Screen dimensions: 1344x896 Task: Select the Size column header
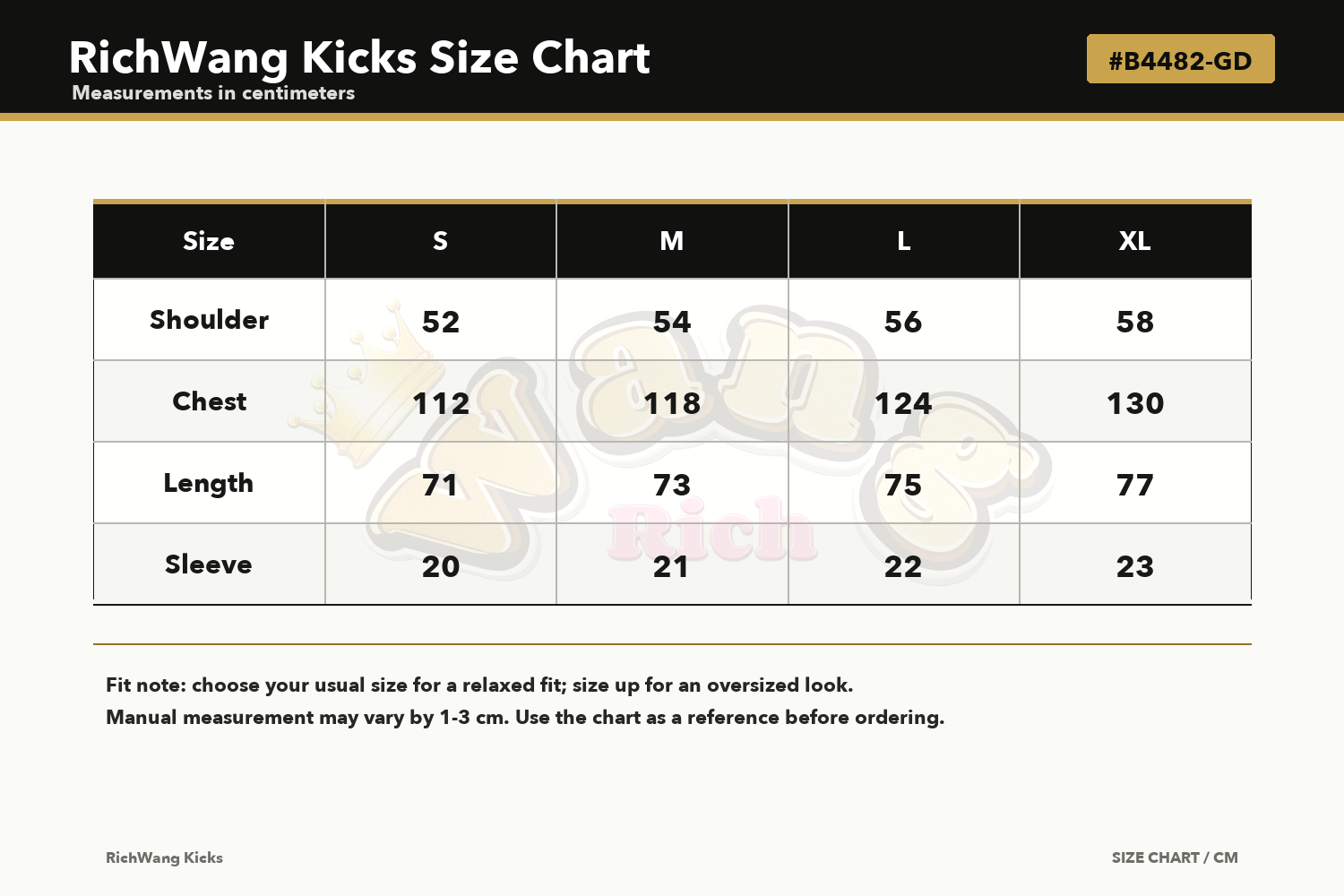pyautogui.click(x=209, y=241)
